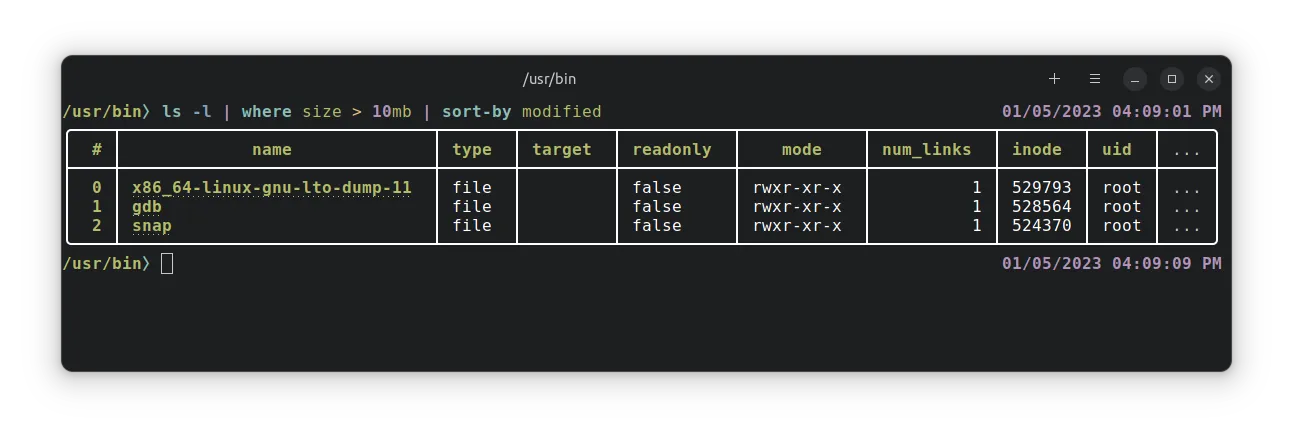This screenshot has height=439, width=1293.
Task: Click the x86_64-linux-gnu-lto-dump-11 file name
Action: (271, 187)
